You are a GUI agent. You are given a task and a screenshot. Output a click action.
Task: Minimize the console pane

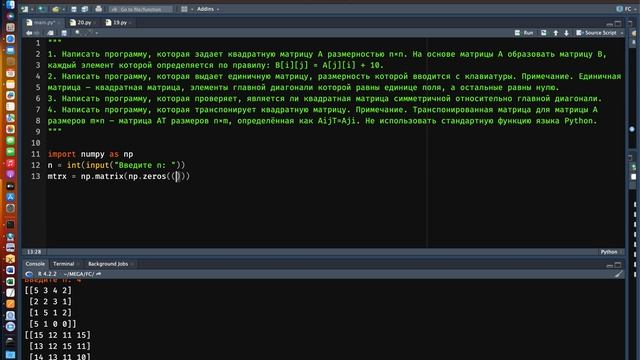point(609,265)
